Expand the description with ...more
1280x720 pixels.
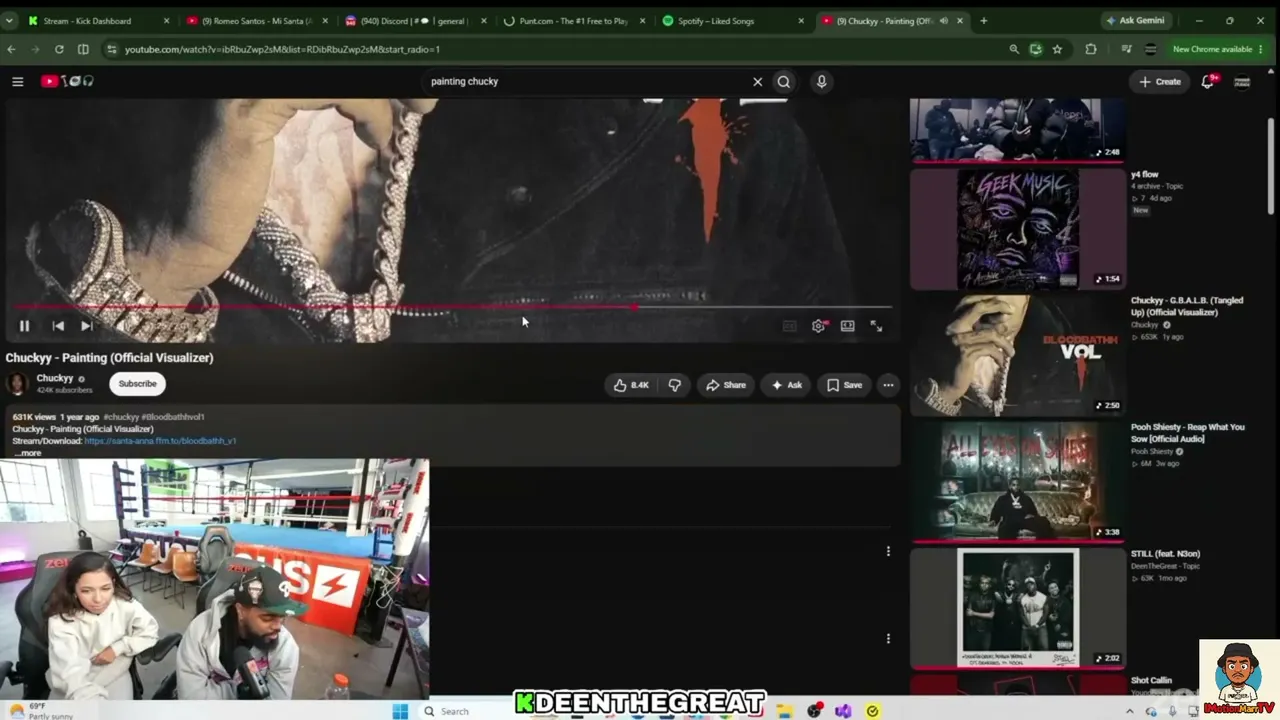click(x=28, y=453)
